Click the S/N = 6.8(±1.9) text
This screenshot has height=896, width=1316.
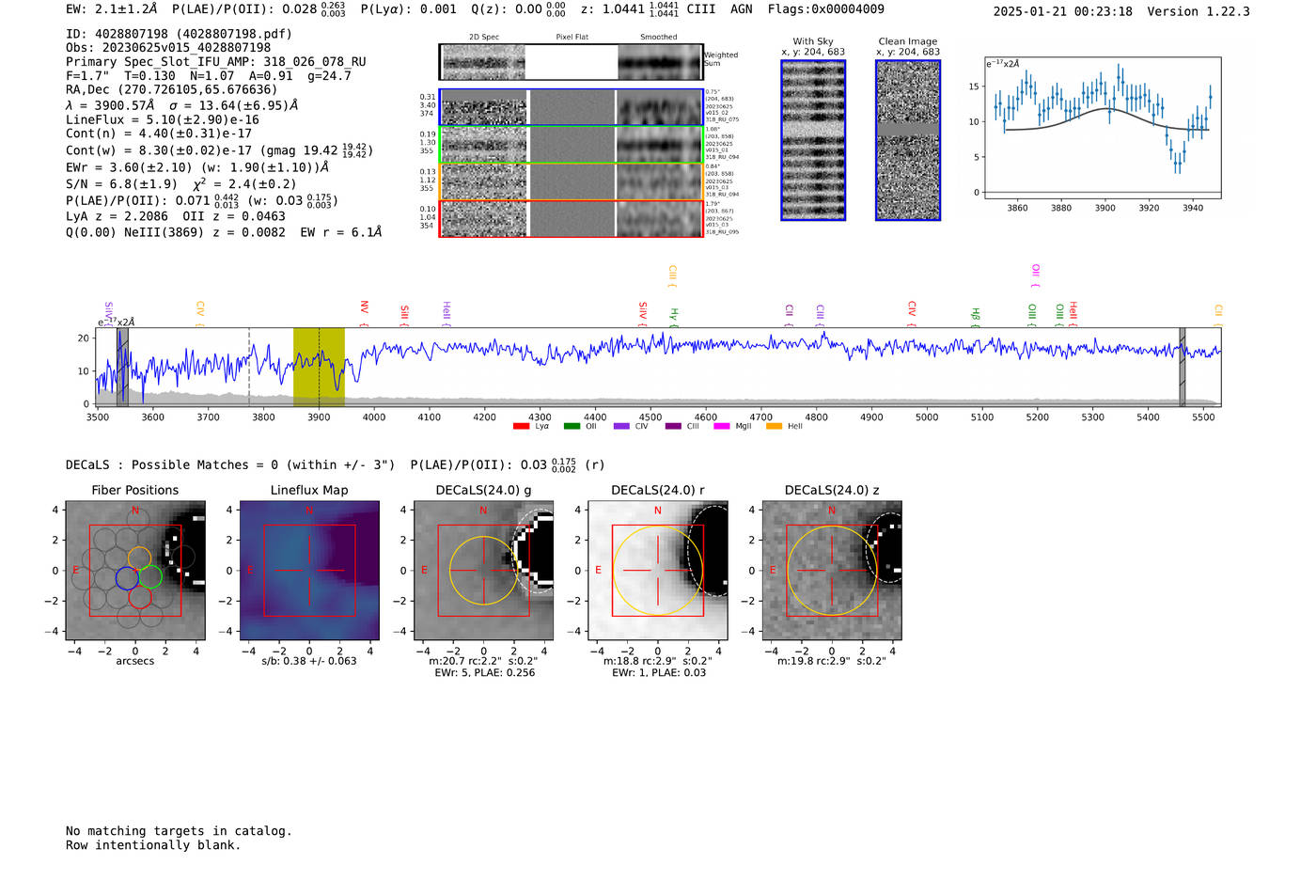[x=121, y=183]
